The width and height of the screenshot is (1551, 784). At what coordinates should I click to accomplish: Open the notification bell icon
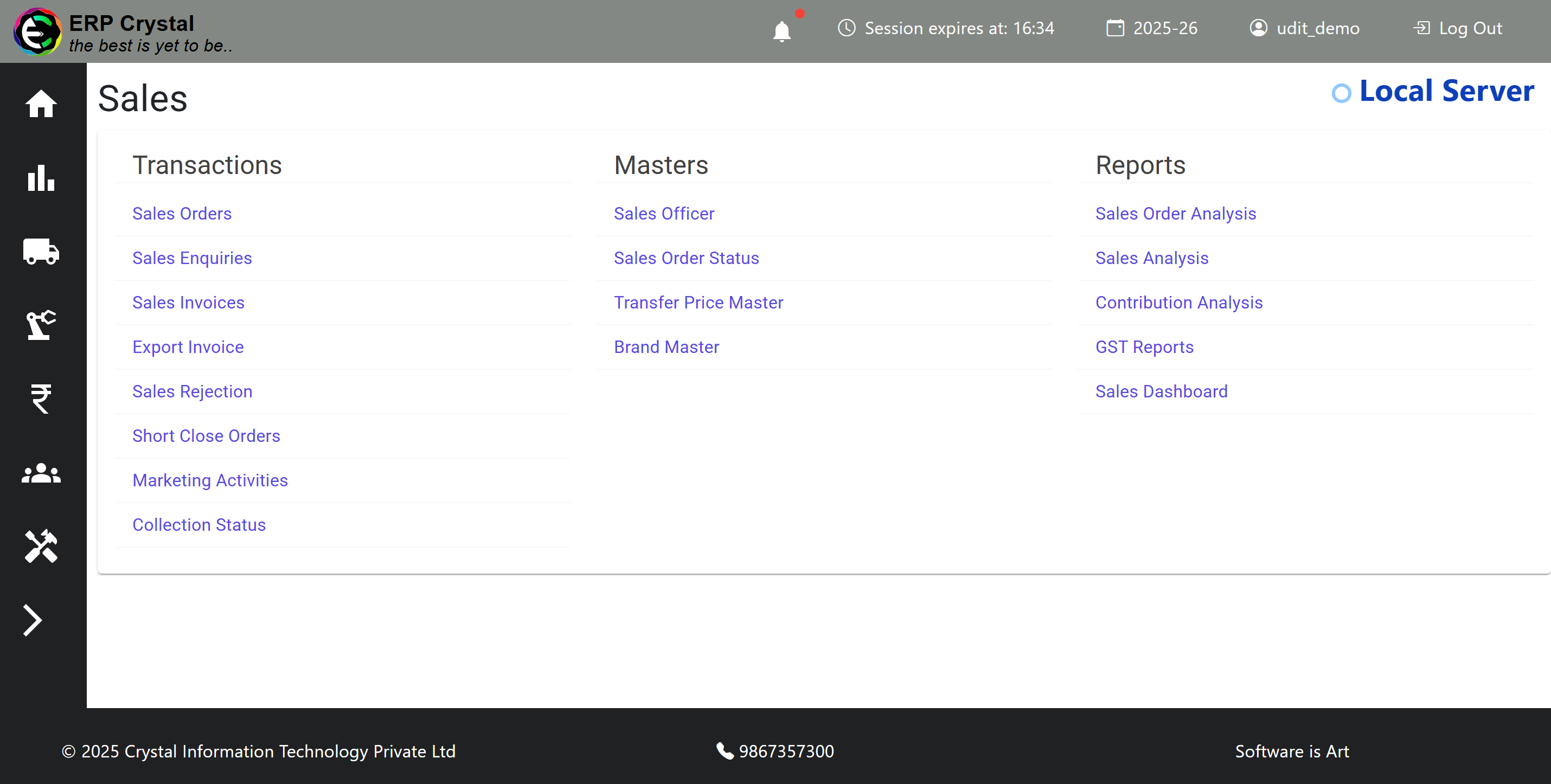781,30
